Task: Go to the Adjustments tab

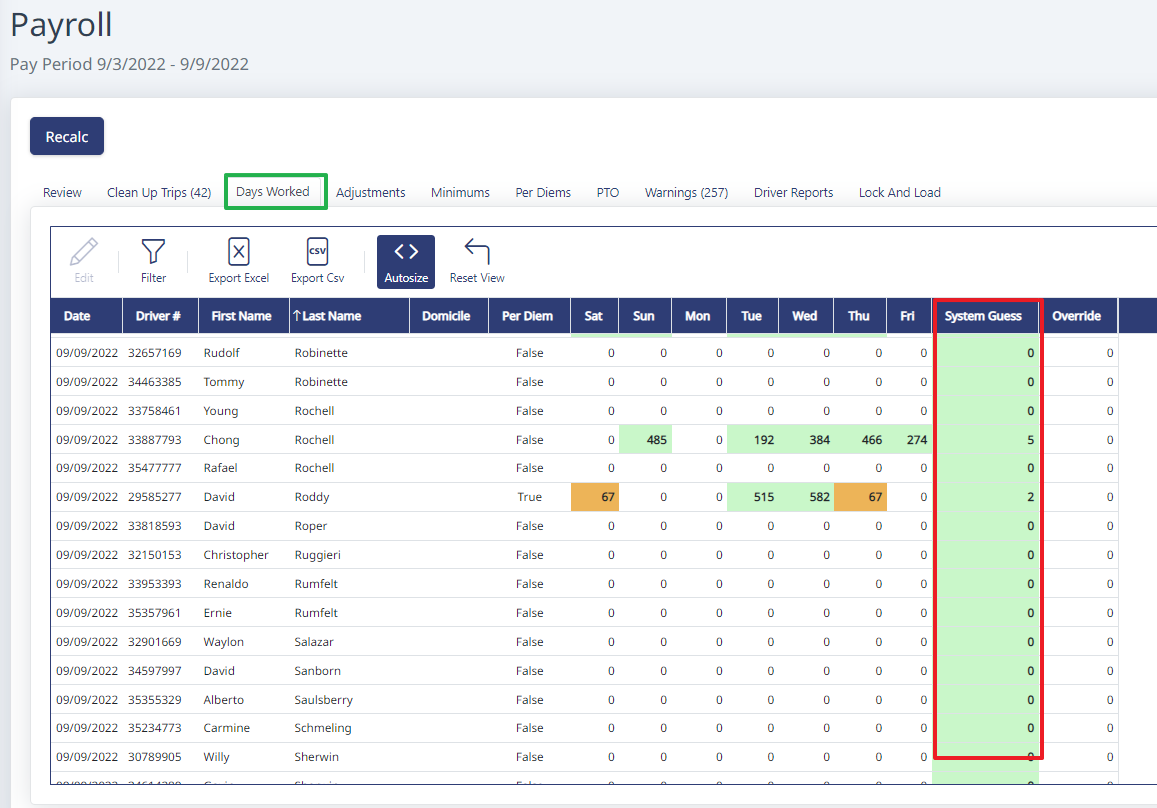Action: click(370, 193)
